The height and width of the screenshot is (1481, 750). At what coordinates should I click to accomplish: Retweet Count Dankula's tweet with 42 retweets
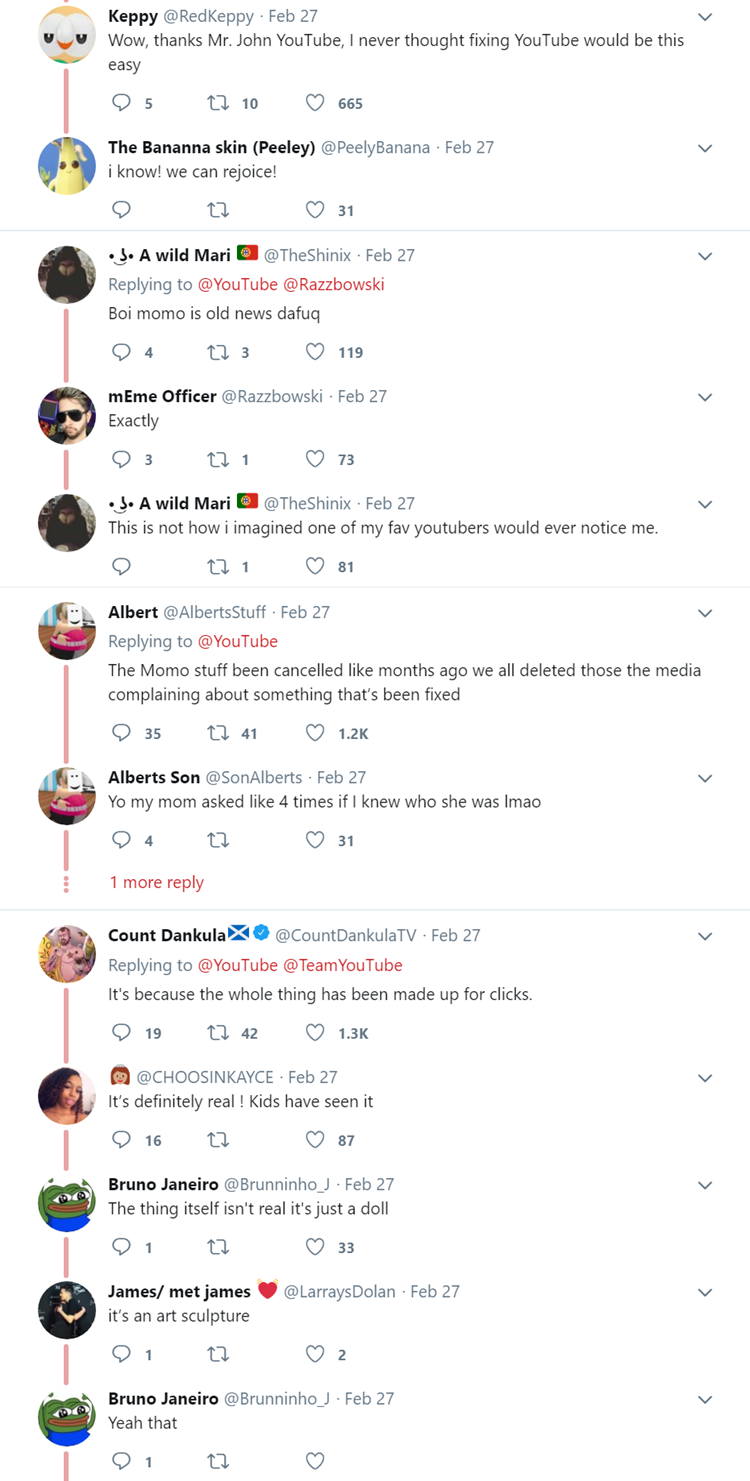point(217,1033)
